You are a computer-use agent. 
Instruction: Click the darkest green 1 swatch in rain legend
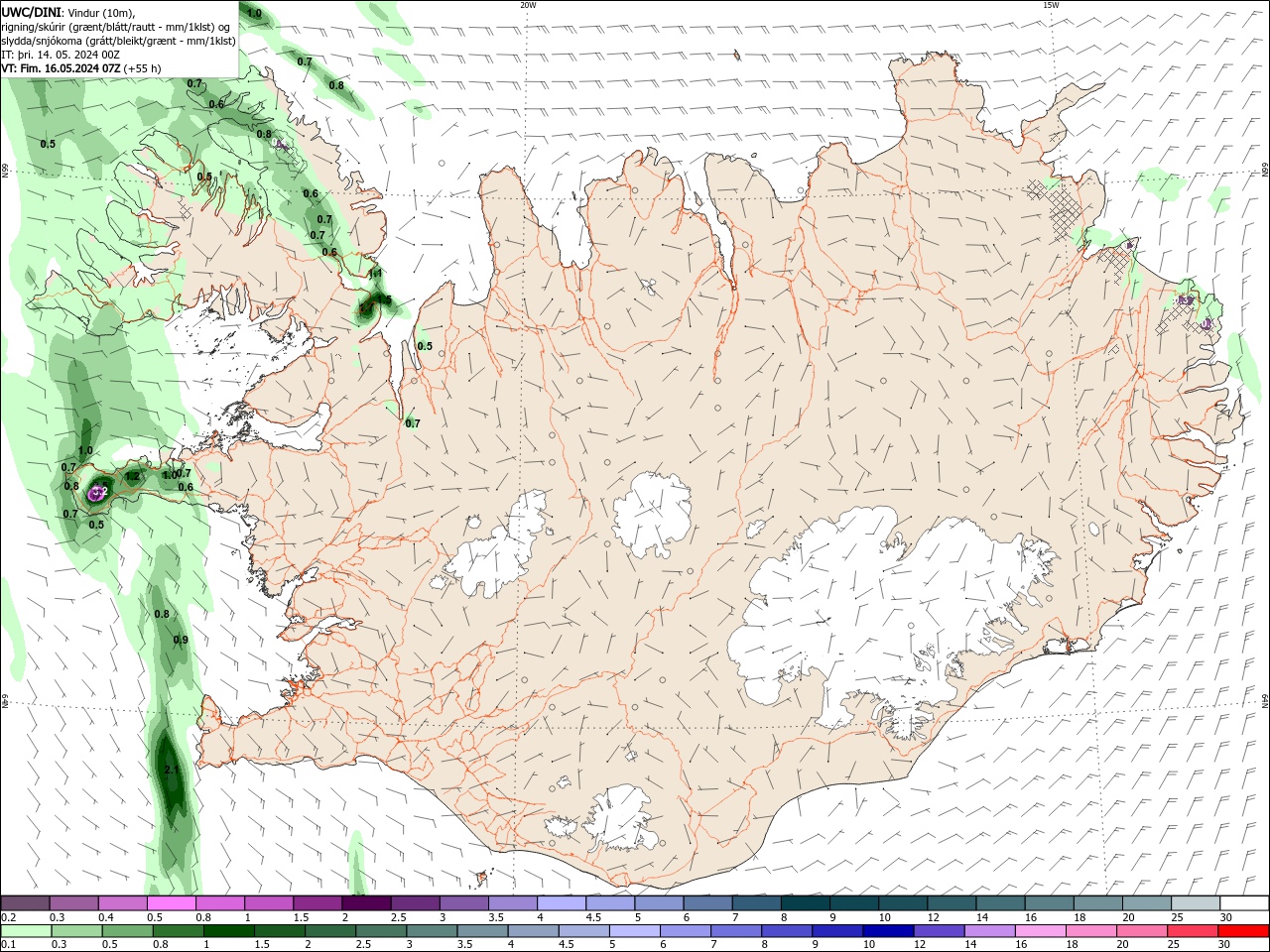230,931
